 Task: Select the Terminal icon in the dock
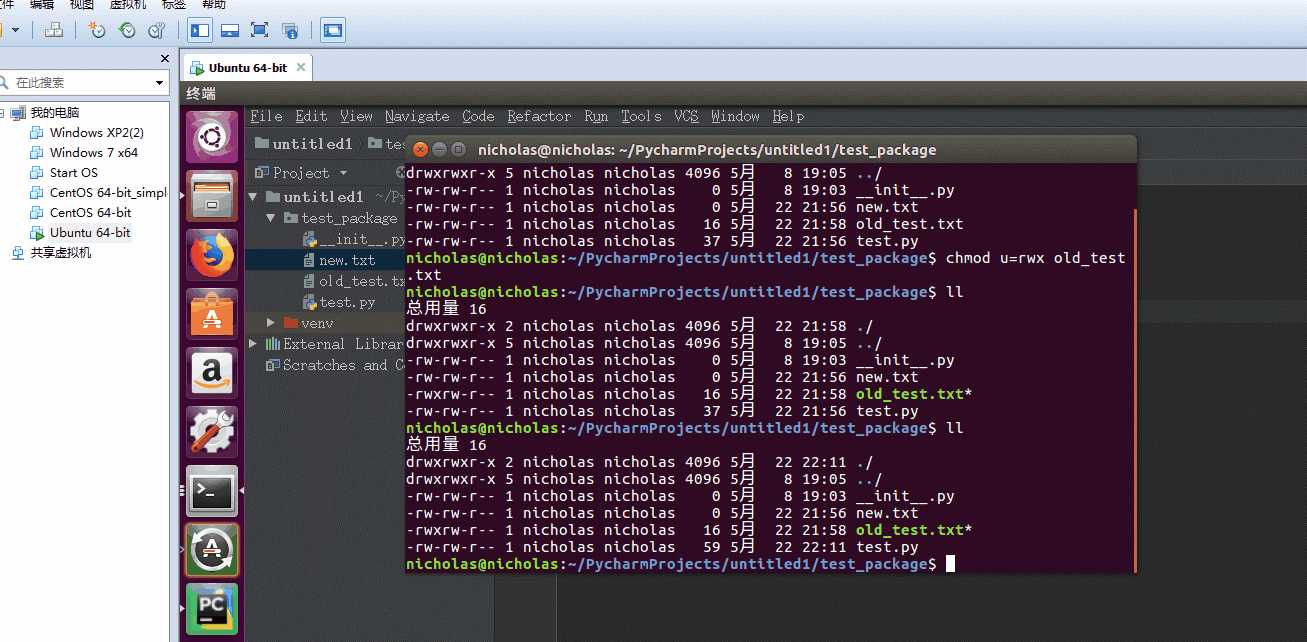(x=212, y=490)
